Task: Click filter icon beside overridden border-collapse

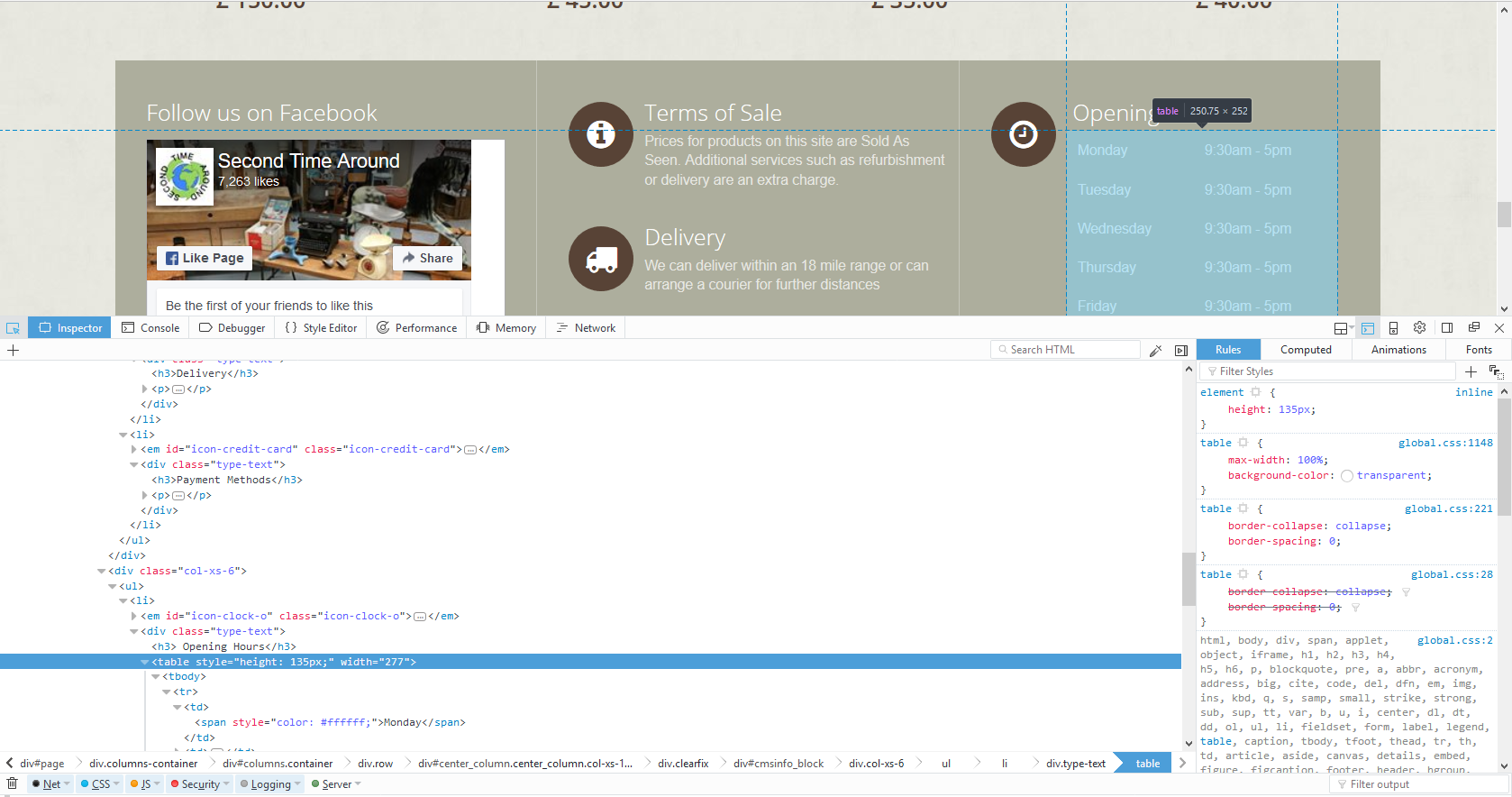Action: click(x=1406, y=592)
